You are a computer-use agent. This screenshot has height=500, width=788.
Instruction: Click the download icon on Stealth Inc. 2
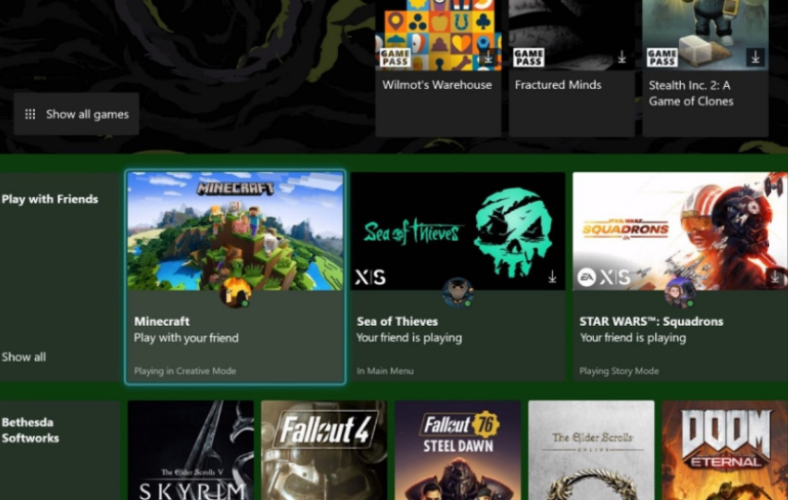(x=755, y=57)
